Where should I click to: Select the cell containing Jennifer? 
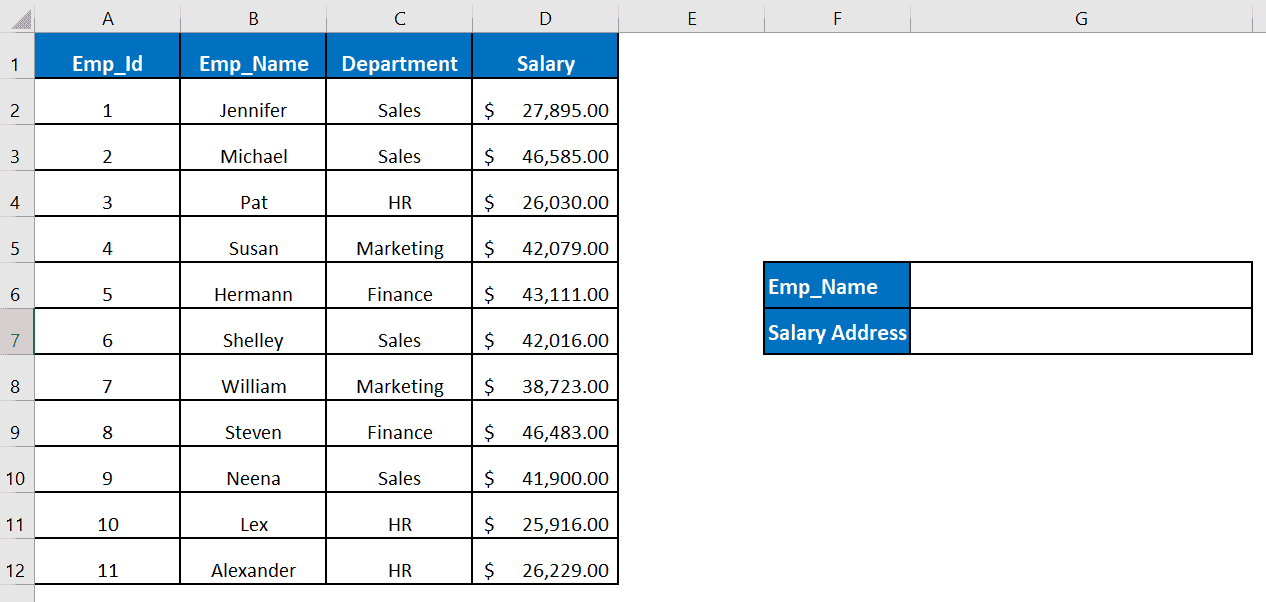tap(252, 102)
